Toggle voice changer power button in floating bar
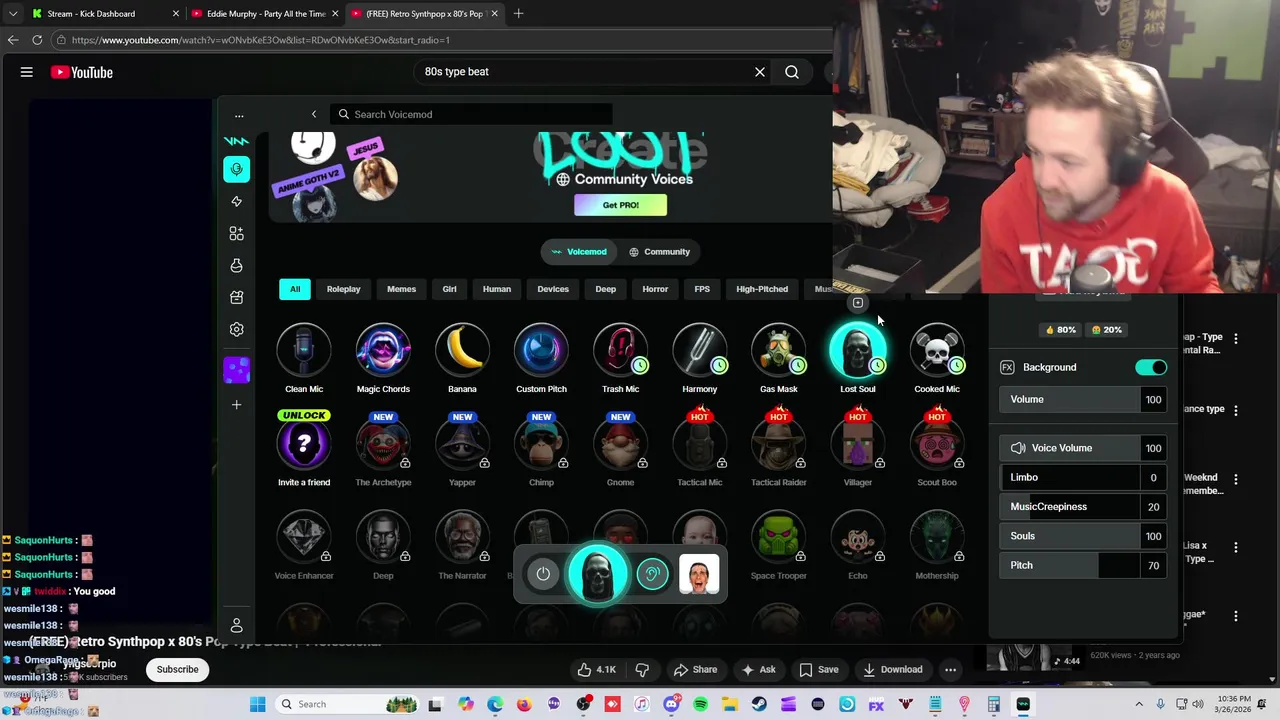 (543, 574)
